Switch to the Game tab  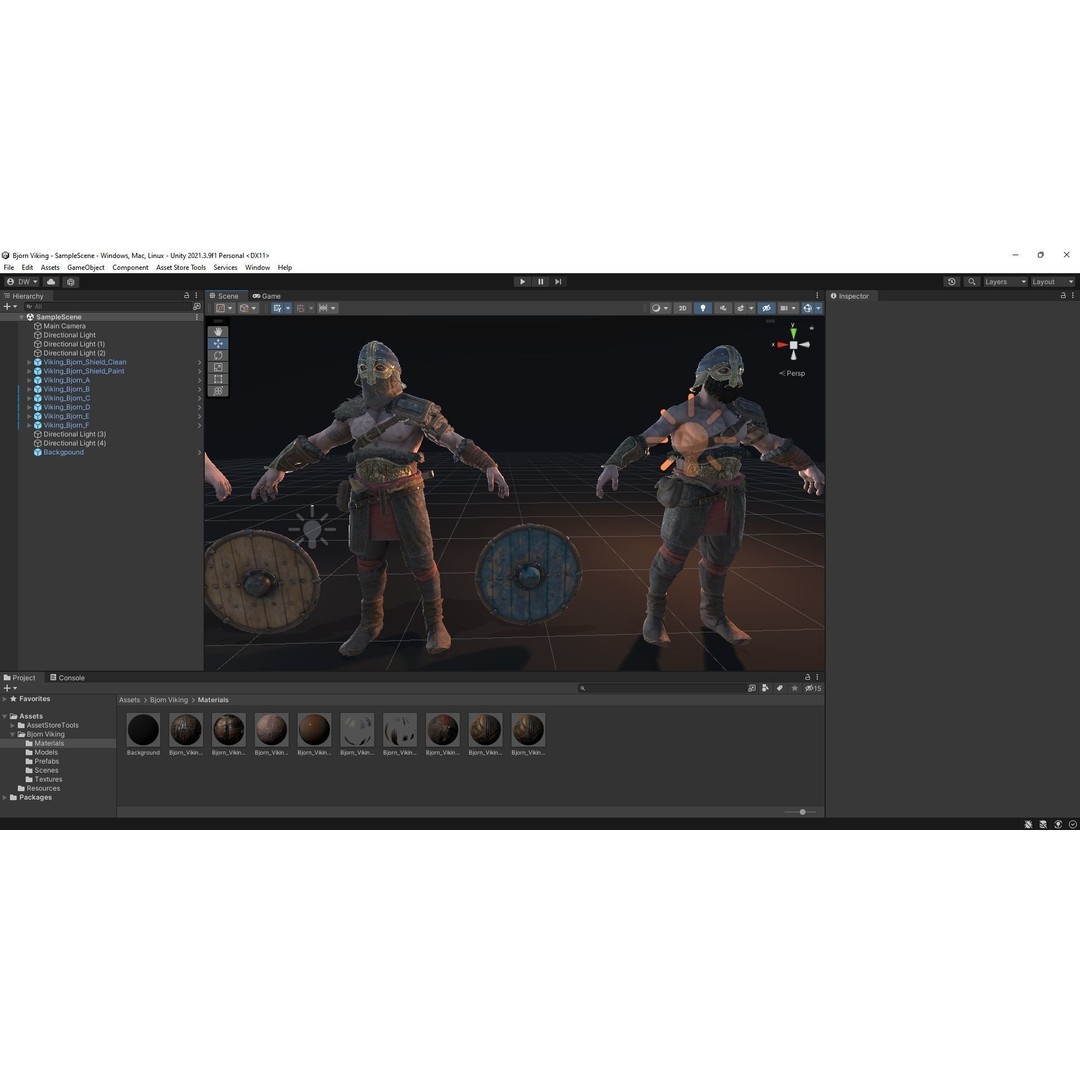(x=267, y=295)
